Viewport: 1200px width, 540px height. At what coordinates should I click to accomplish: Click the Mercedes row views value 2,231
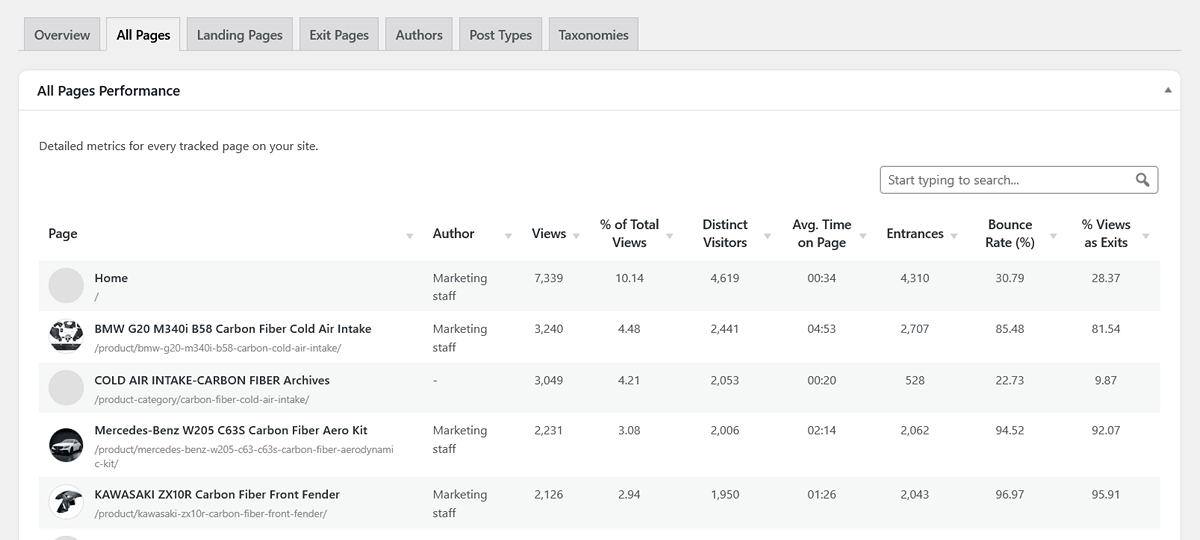coord(549,431)
